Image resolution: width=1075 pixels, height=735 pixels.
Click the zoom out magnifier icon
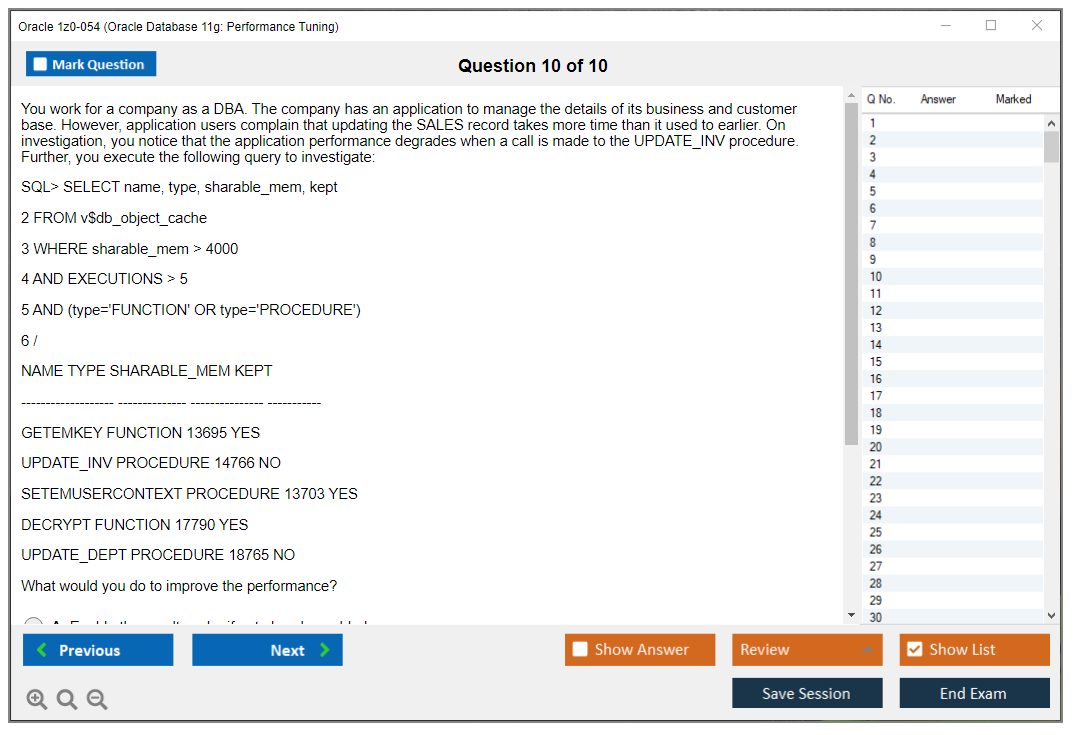tap(97, 700)
